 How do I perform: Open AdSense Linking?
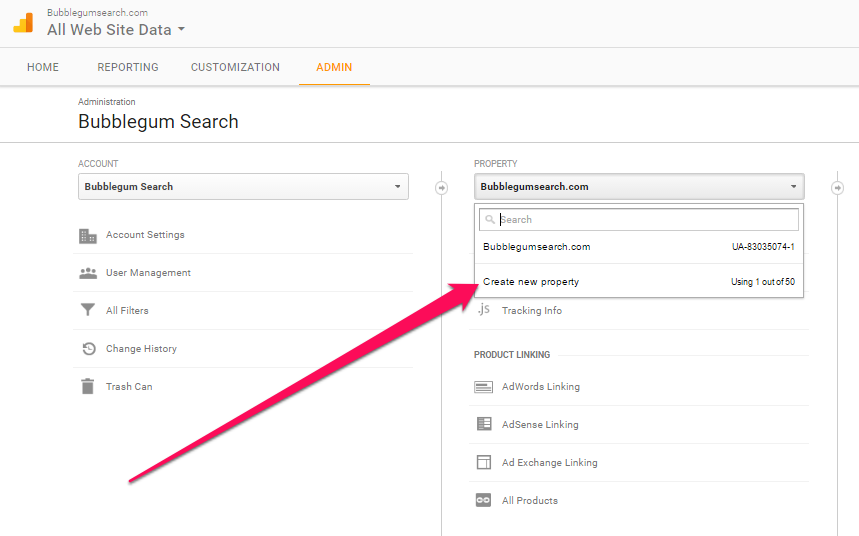coord(540,424)
